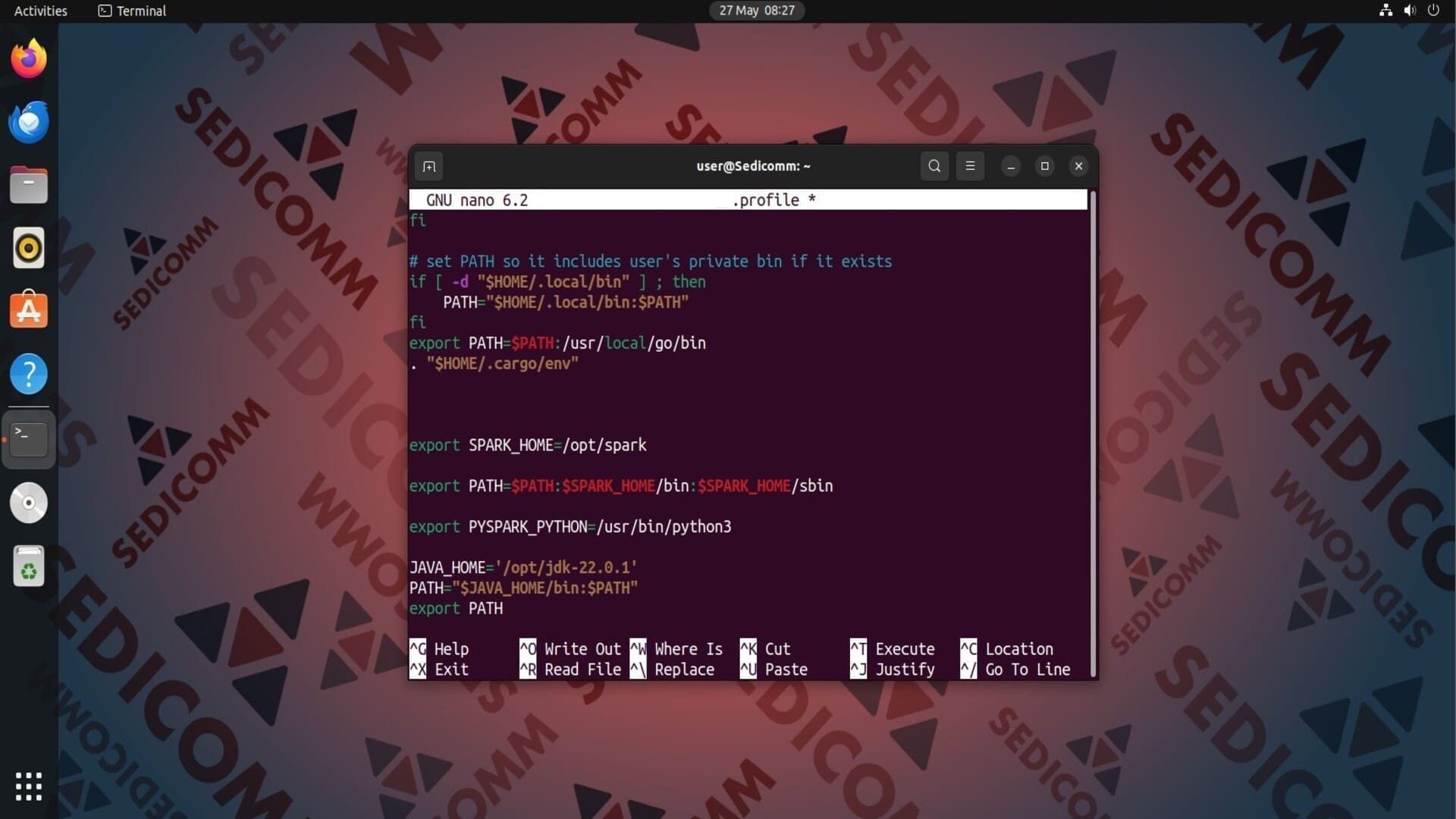Open Help from the dock

click(29, 374)
